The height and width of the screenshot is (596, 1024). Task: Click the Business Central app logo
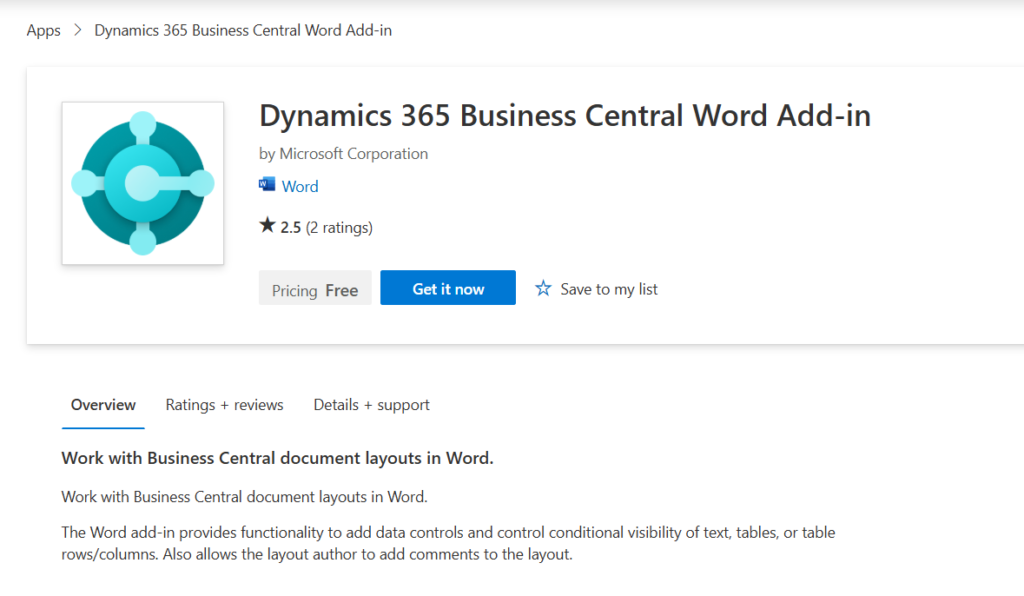pos(143,183)
